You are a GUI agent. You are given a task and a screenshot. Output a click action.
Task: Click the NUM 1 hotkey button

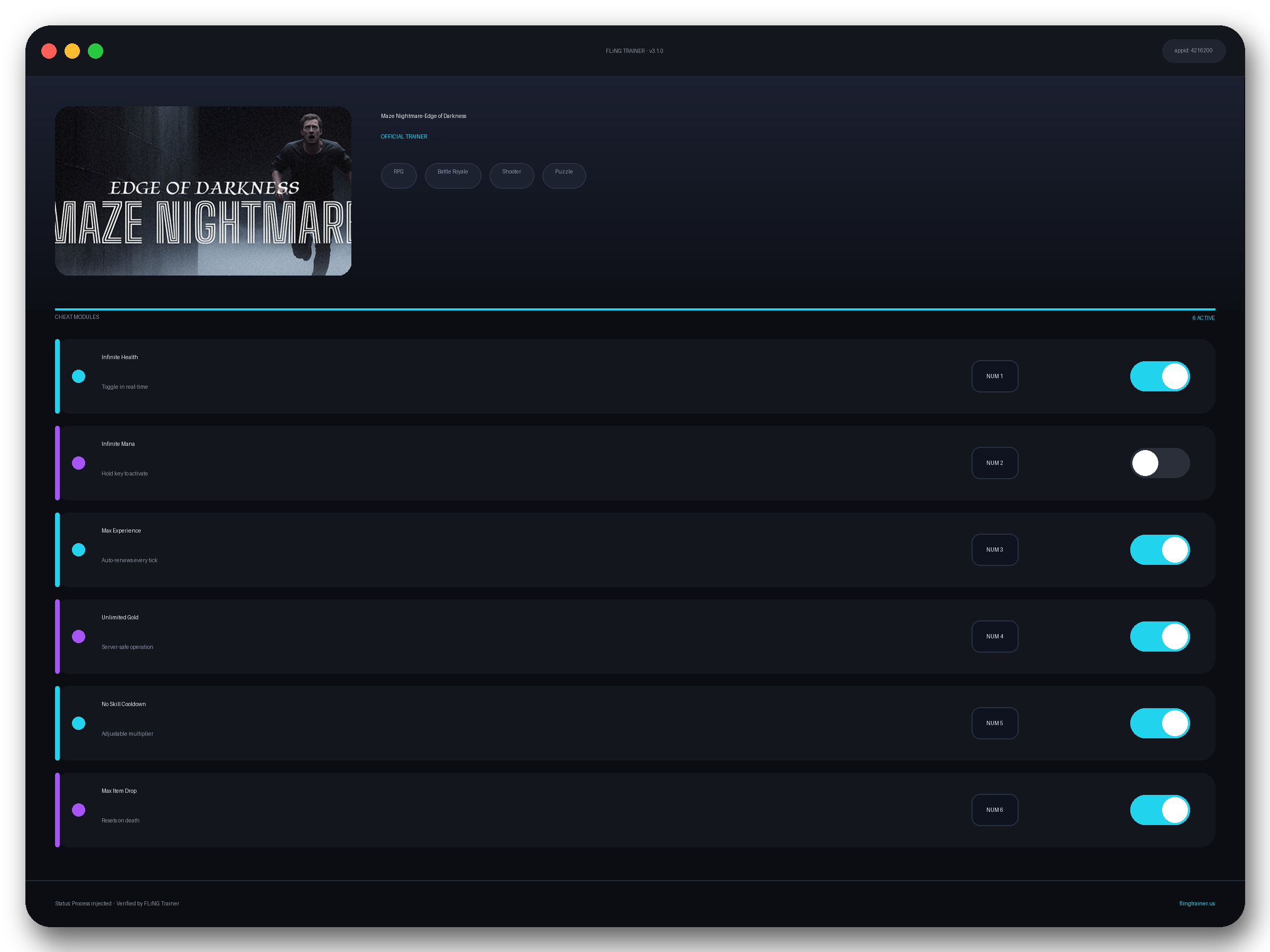994,377
